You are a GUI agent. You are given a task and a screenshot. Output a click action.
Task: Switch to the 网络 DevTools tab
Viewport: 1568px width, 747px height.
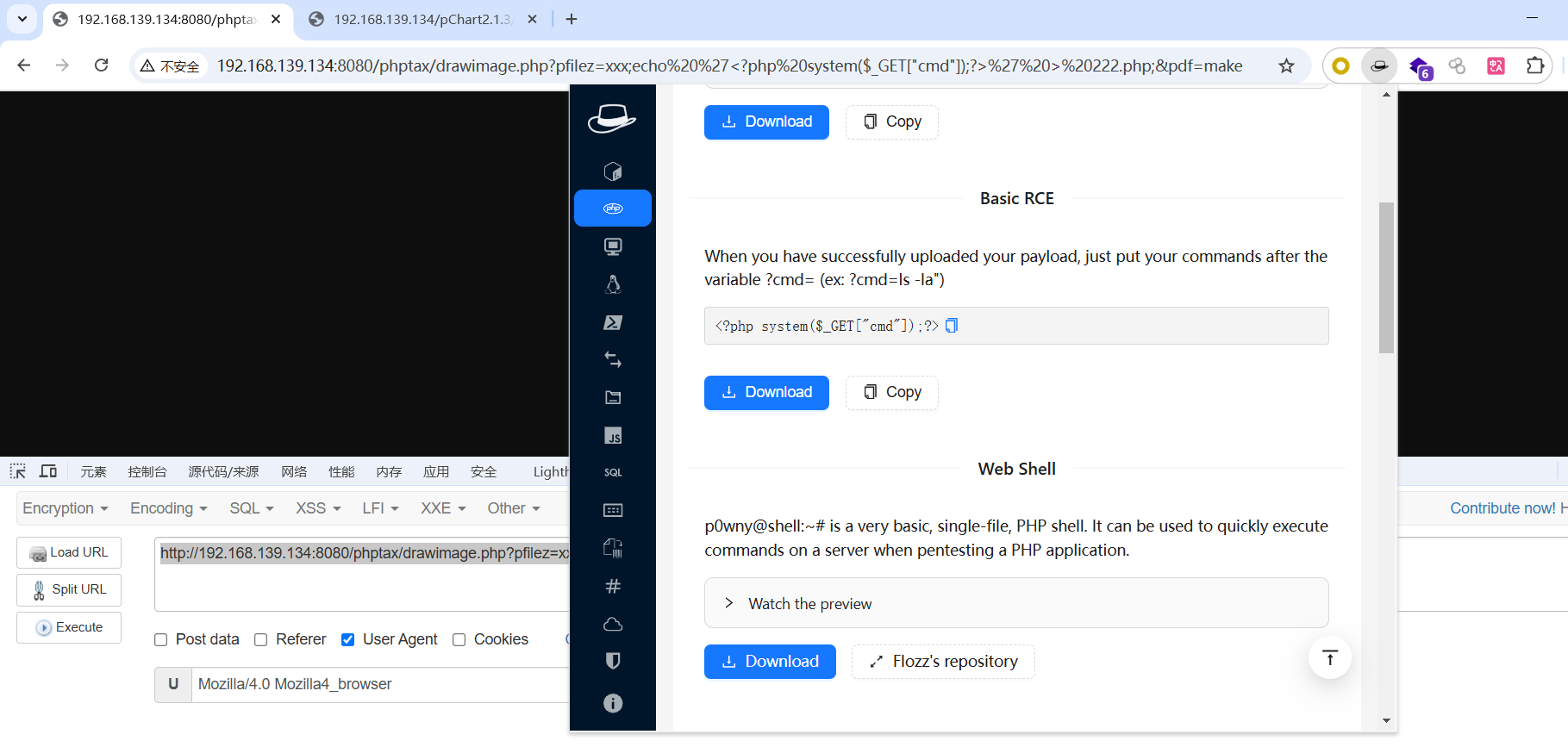pyautogui.click(x=294, y=472)
